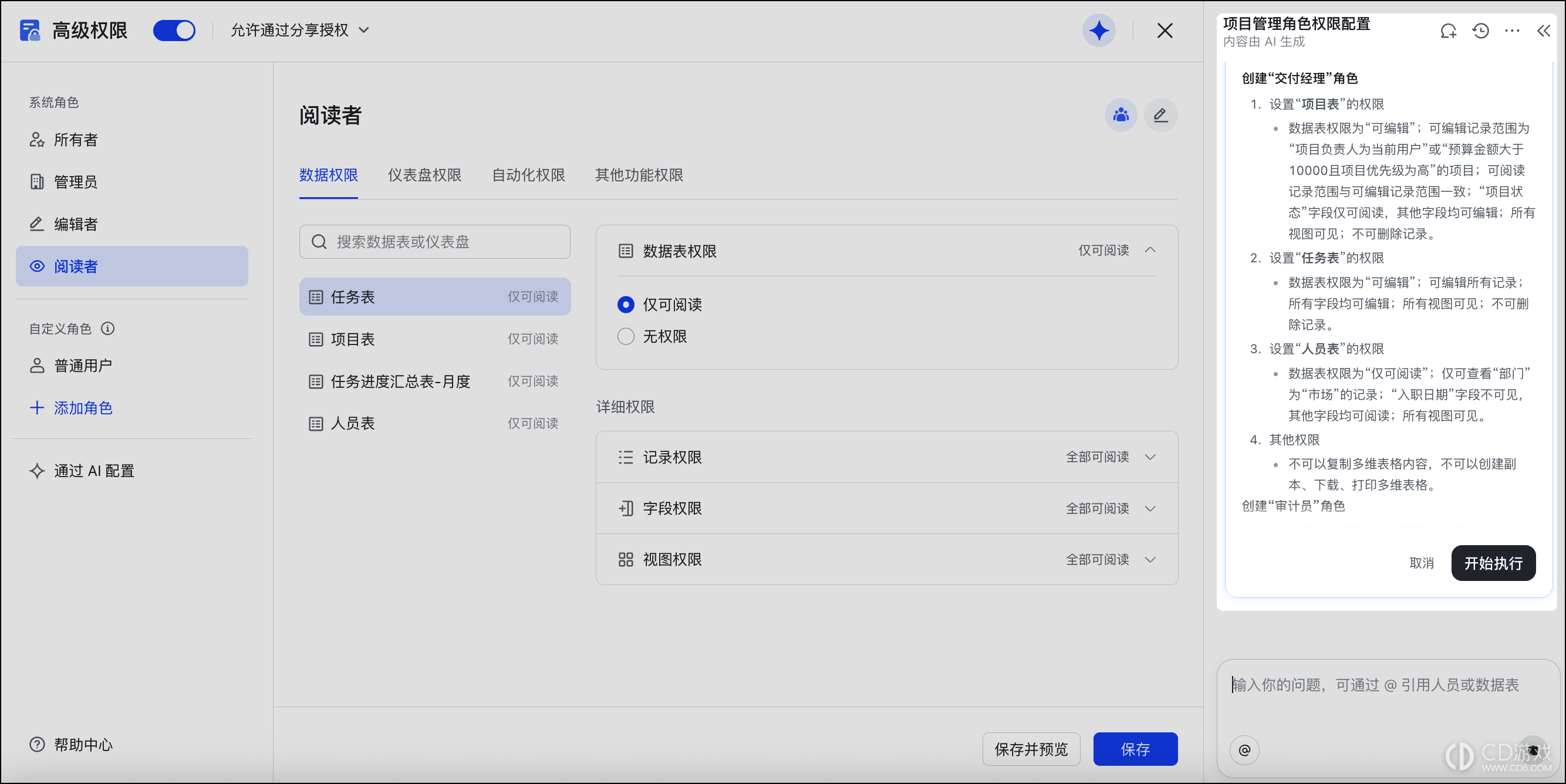Click the question mark icon beside 帮助中心

pos(36,745)
